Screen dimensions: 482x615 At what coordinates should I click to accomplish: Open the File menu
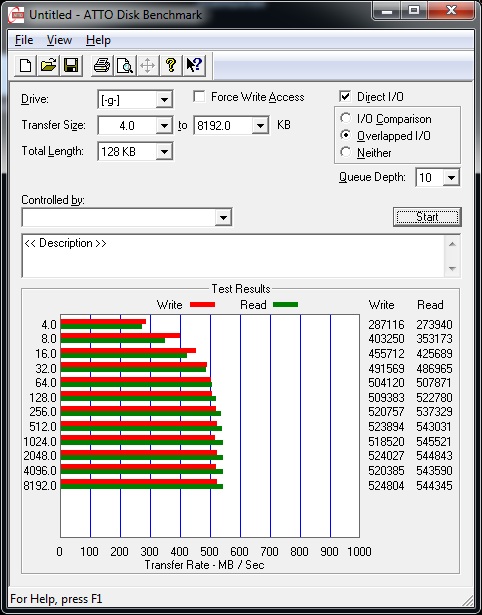coord(24,40)
